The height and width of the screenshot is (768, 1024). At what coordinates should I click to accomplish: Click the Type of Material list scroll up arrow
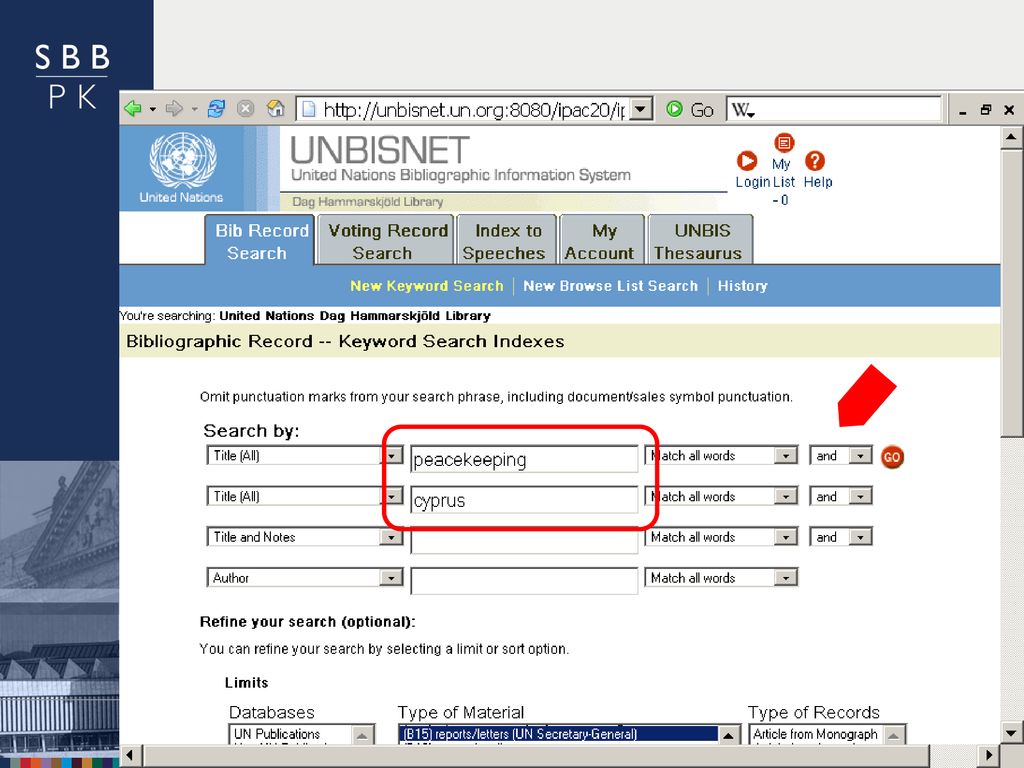click(x=729, y=735)
